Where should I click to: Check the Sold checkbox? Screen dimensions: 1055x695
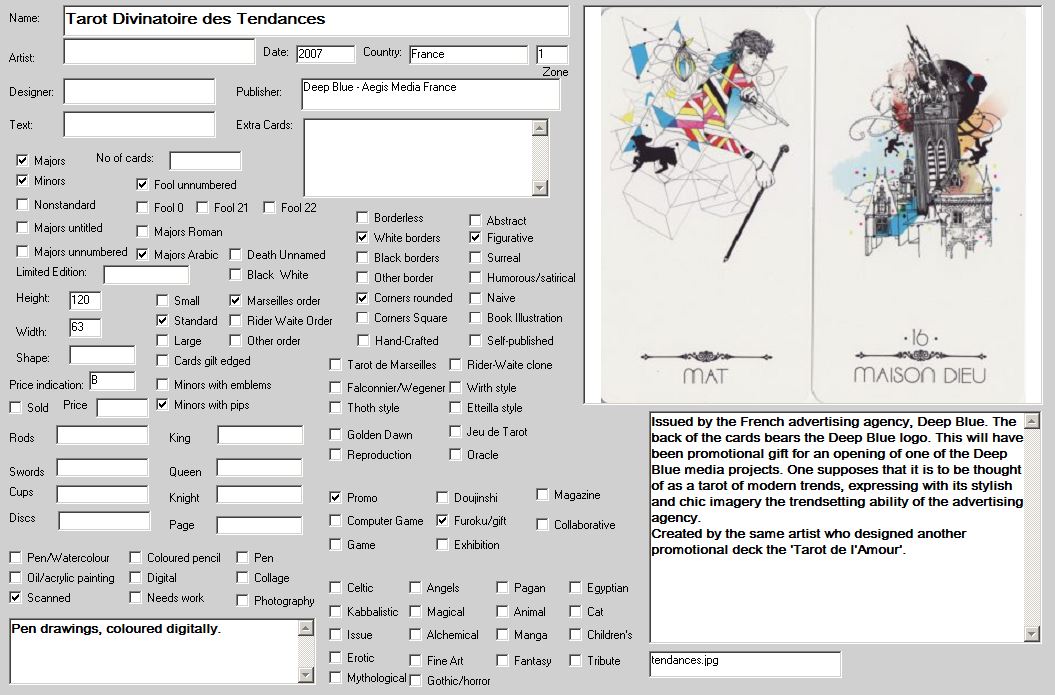pos(15,407)
